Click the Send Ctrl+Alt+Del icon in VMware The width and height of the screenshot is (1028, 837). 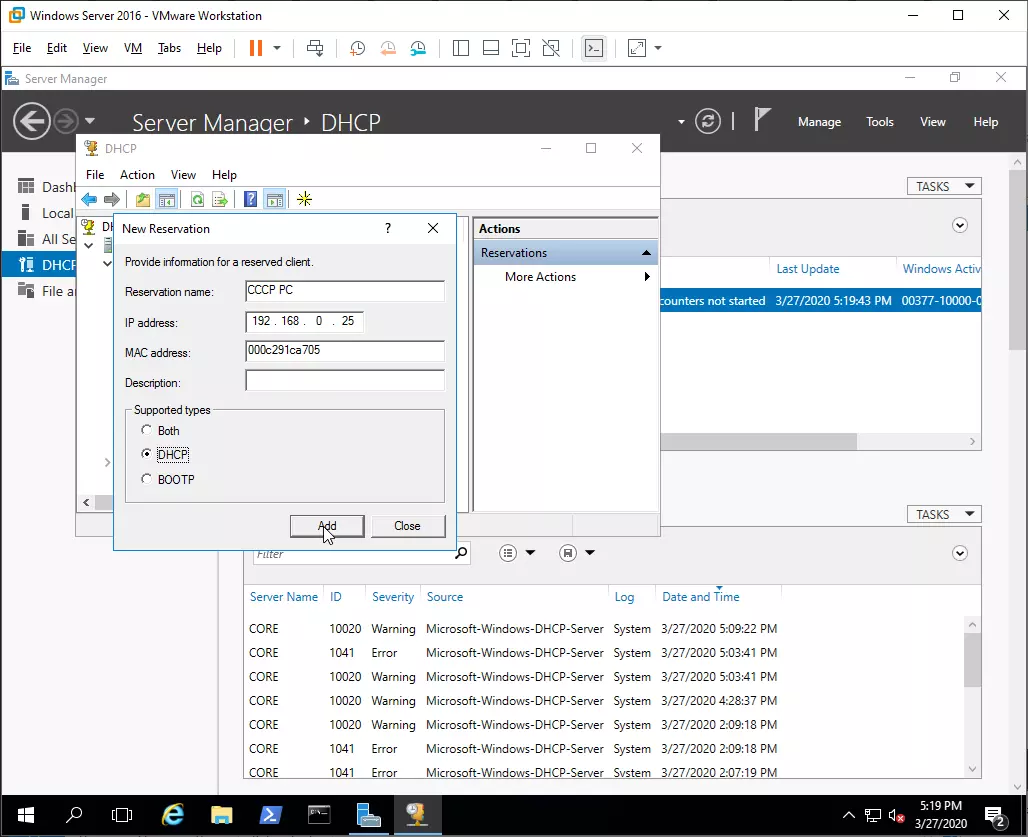(x=315, y=48)
